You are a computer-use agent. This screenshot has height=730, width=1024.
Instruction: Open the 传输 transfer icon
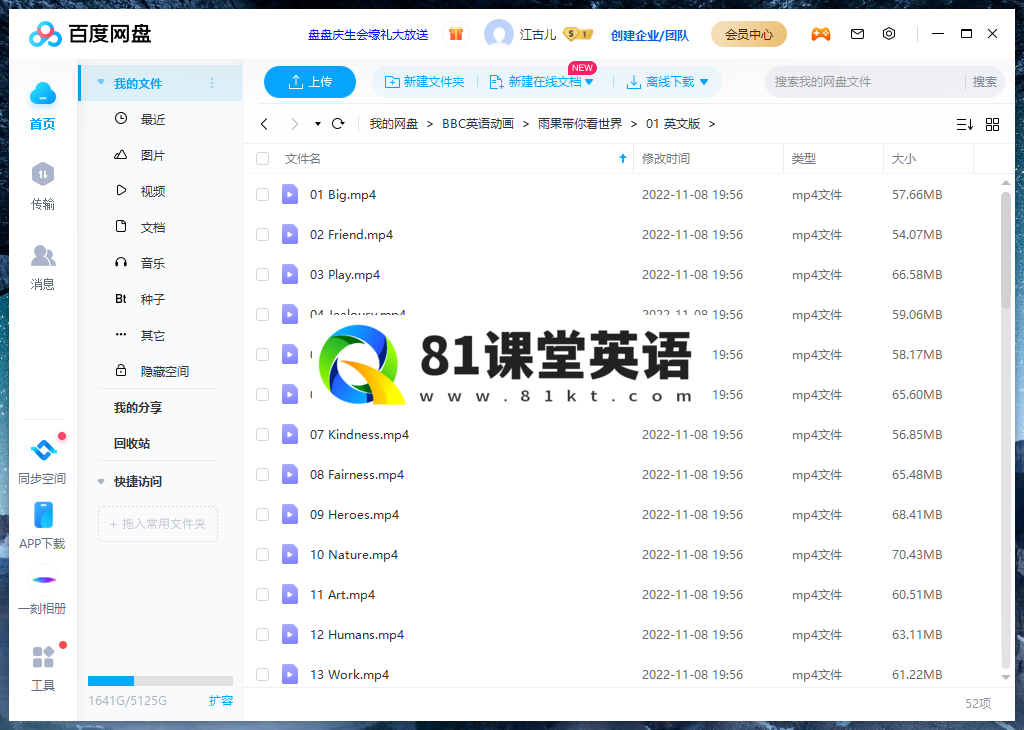coord(42,174)
